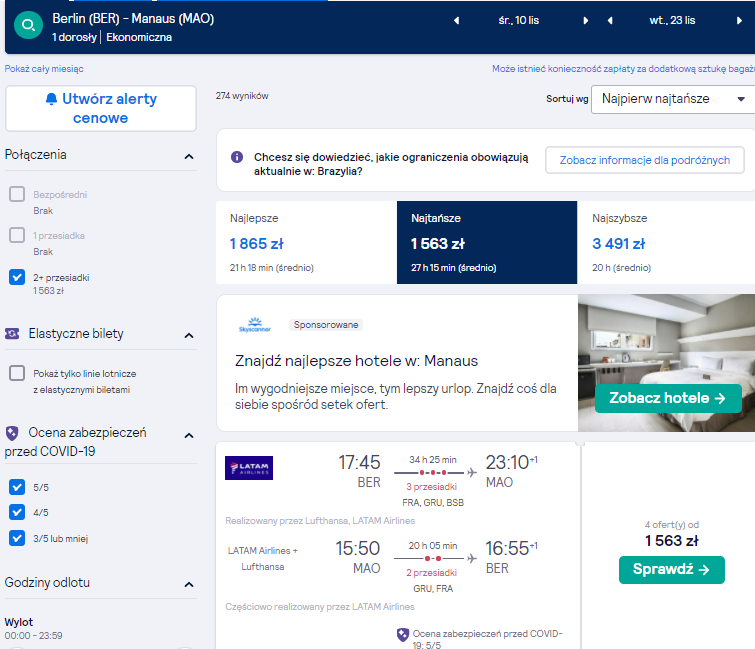Go to previous departure date arrow

[456, 20]
